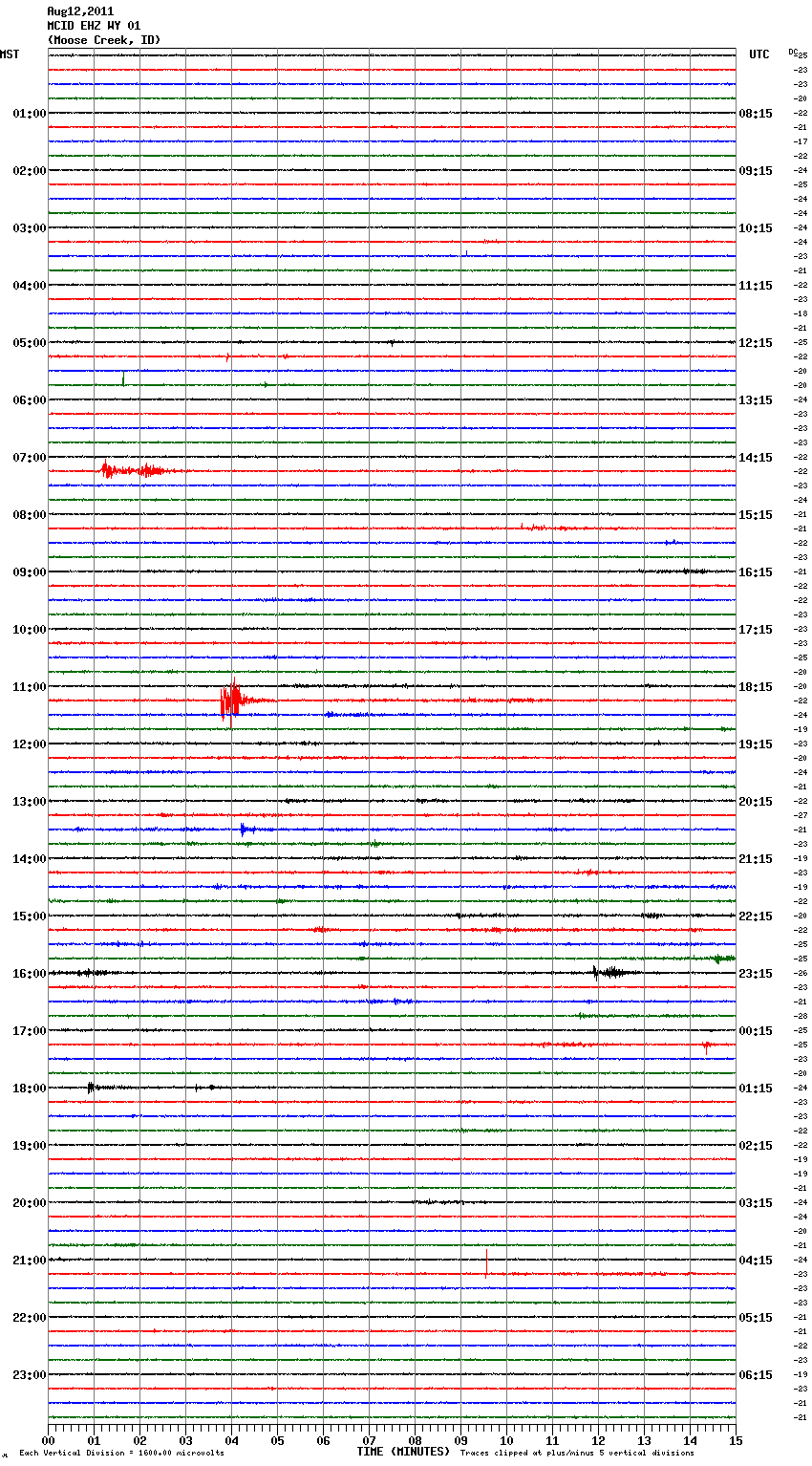Click the 18:15 UTC time label
The width and height of the screenshot is (812, 1466).
(756, 687)
